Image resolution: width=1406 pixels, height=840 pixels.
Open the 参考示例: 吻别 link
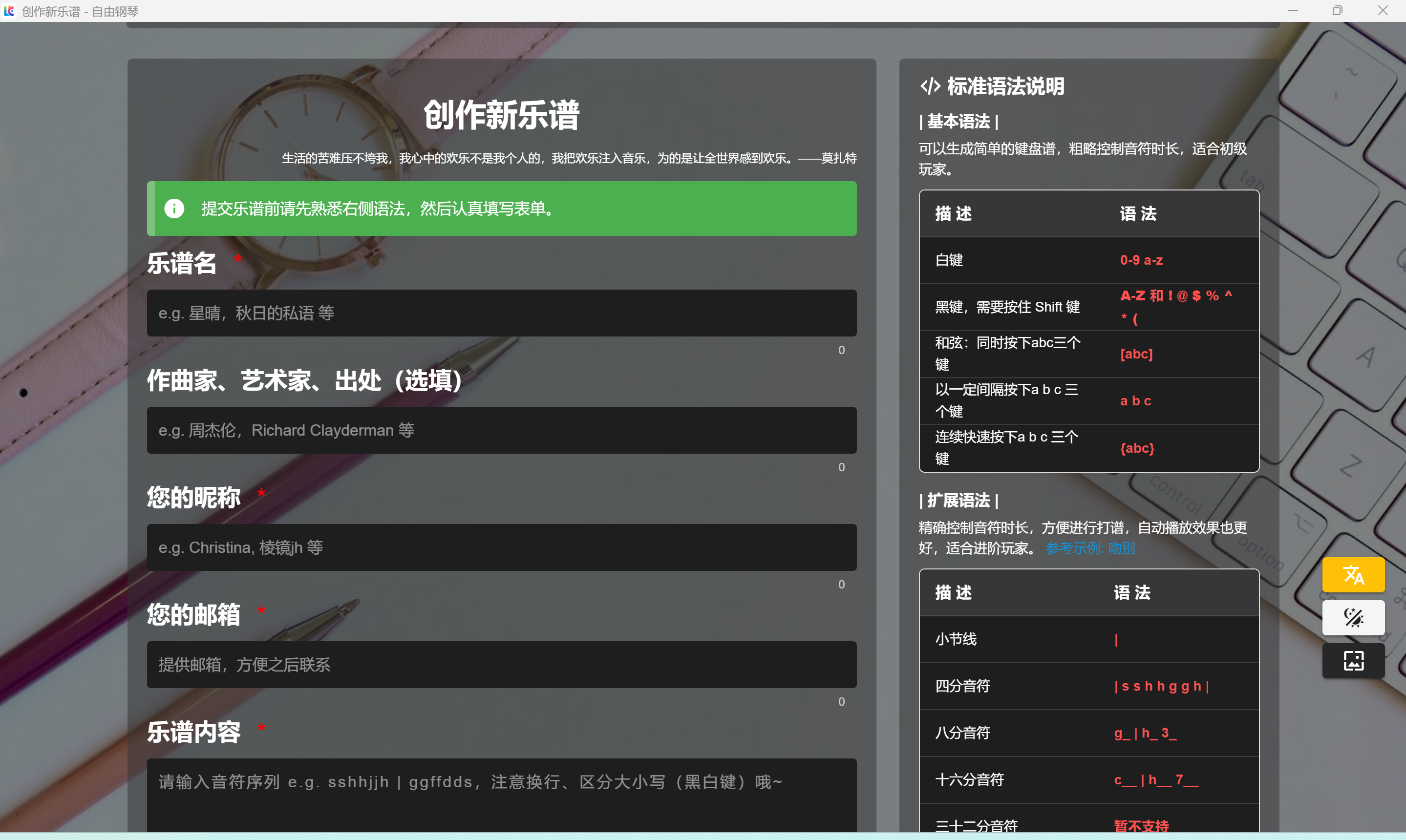(1090, 548)
